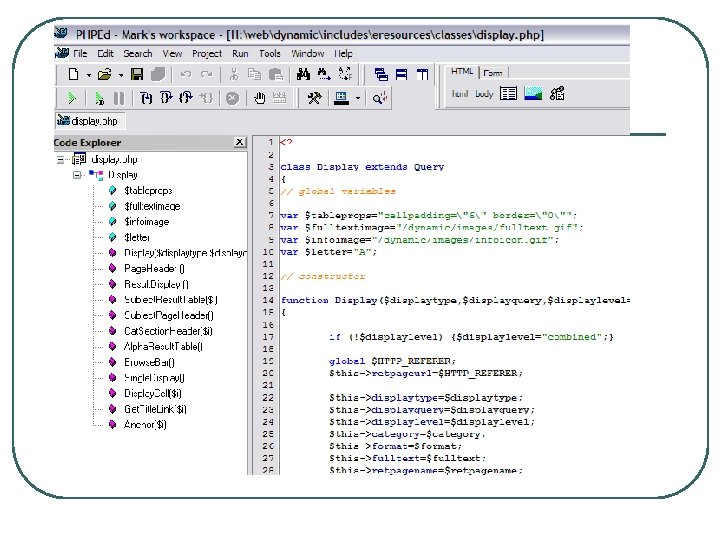Click the New file icon

(x=73, y=74)
